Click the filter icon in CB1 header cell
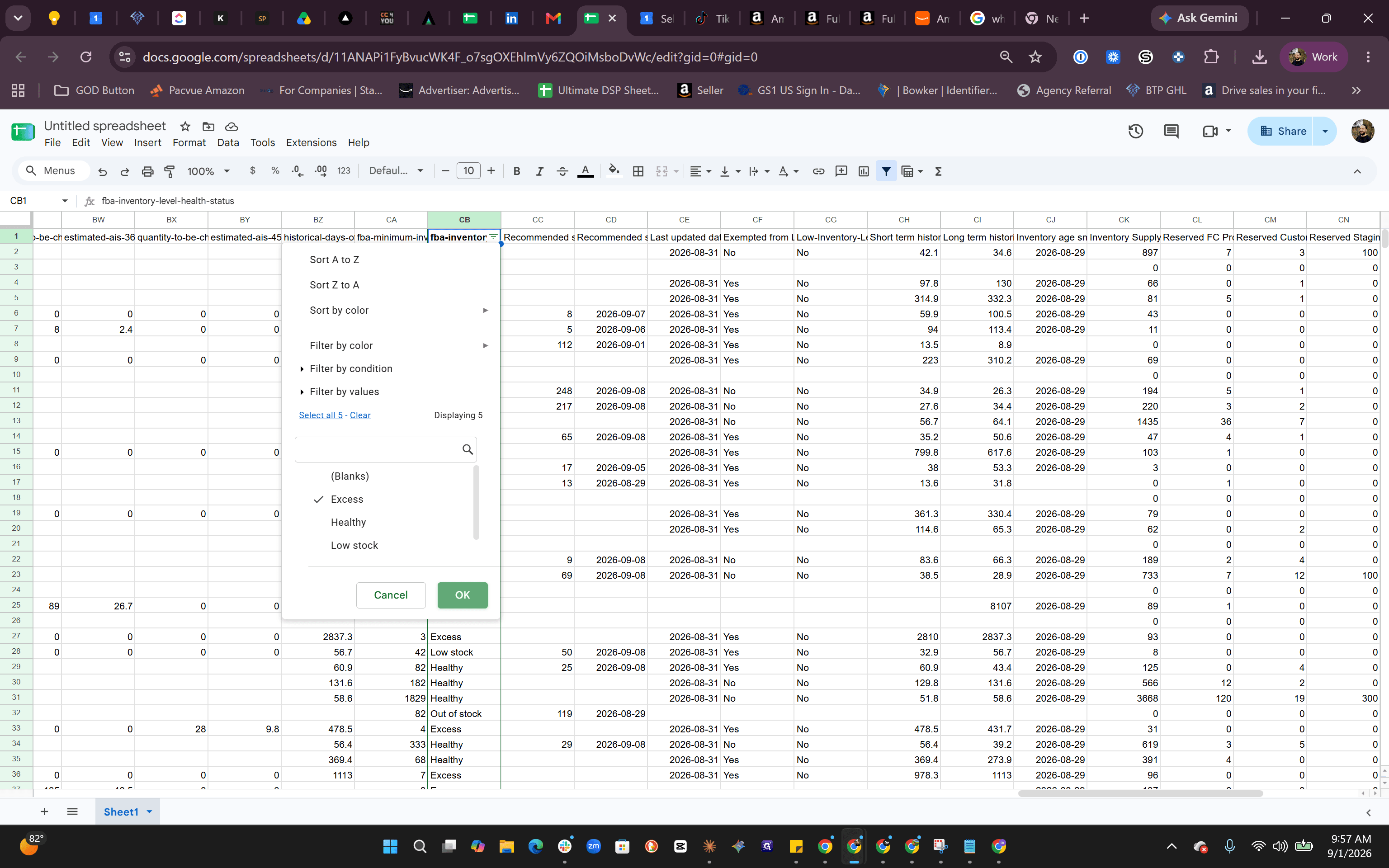Image resolution: width=1389 pixels, height=868 pixels. (x=493, y=237)
